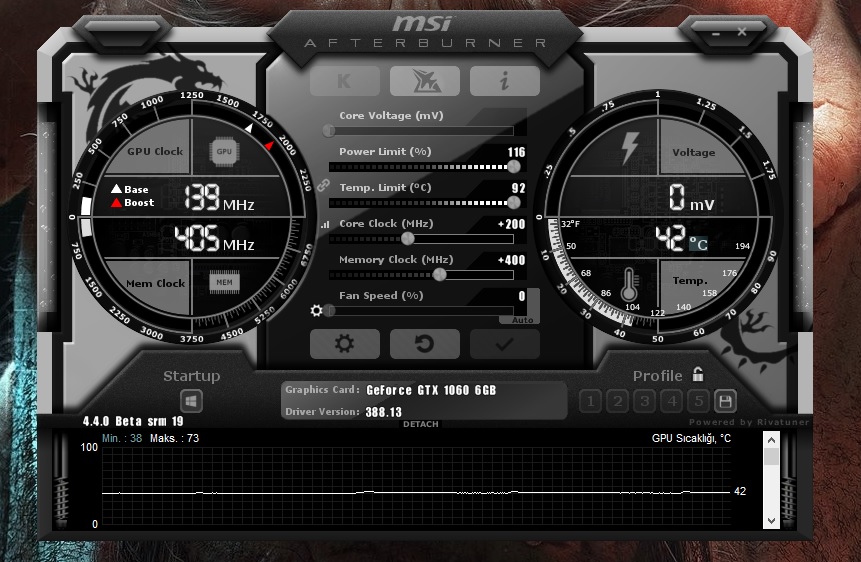Click the Temp. Limit value 92
861x562 pixels.
[518, 188]
